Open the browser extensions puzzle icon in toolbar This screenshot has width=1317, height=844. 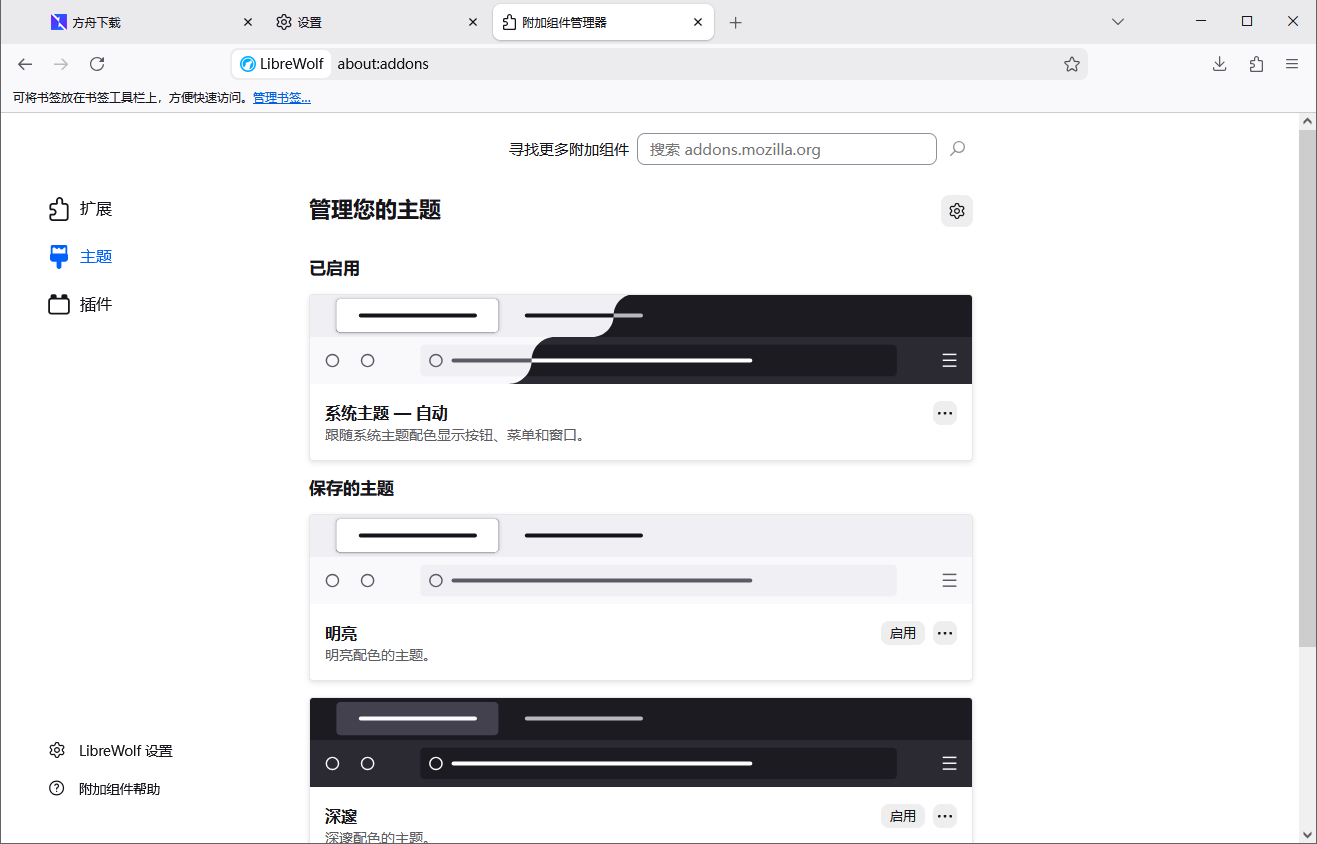1256,63
